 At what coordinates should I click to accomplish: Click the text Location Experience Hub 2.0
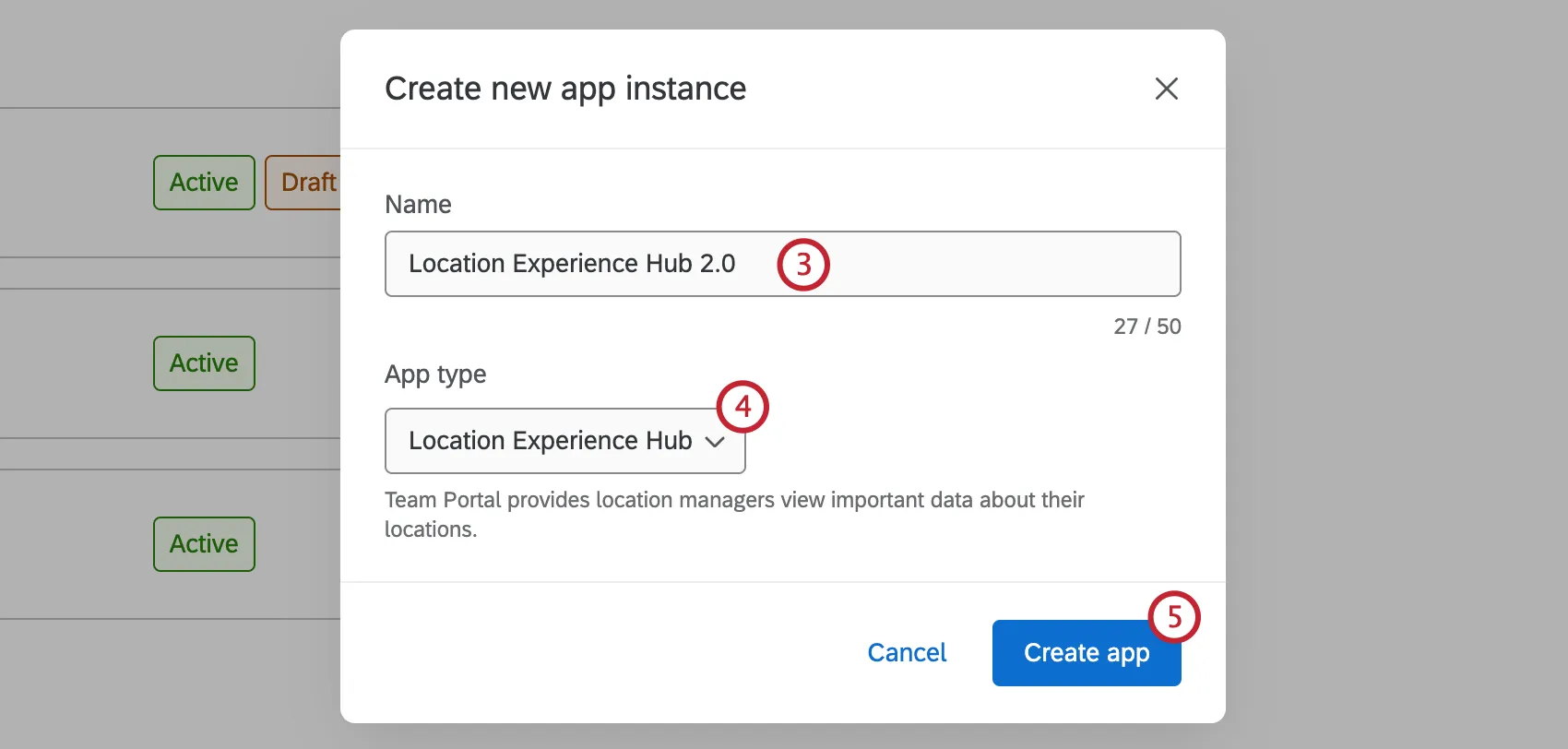(x=572, y=264)
